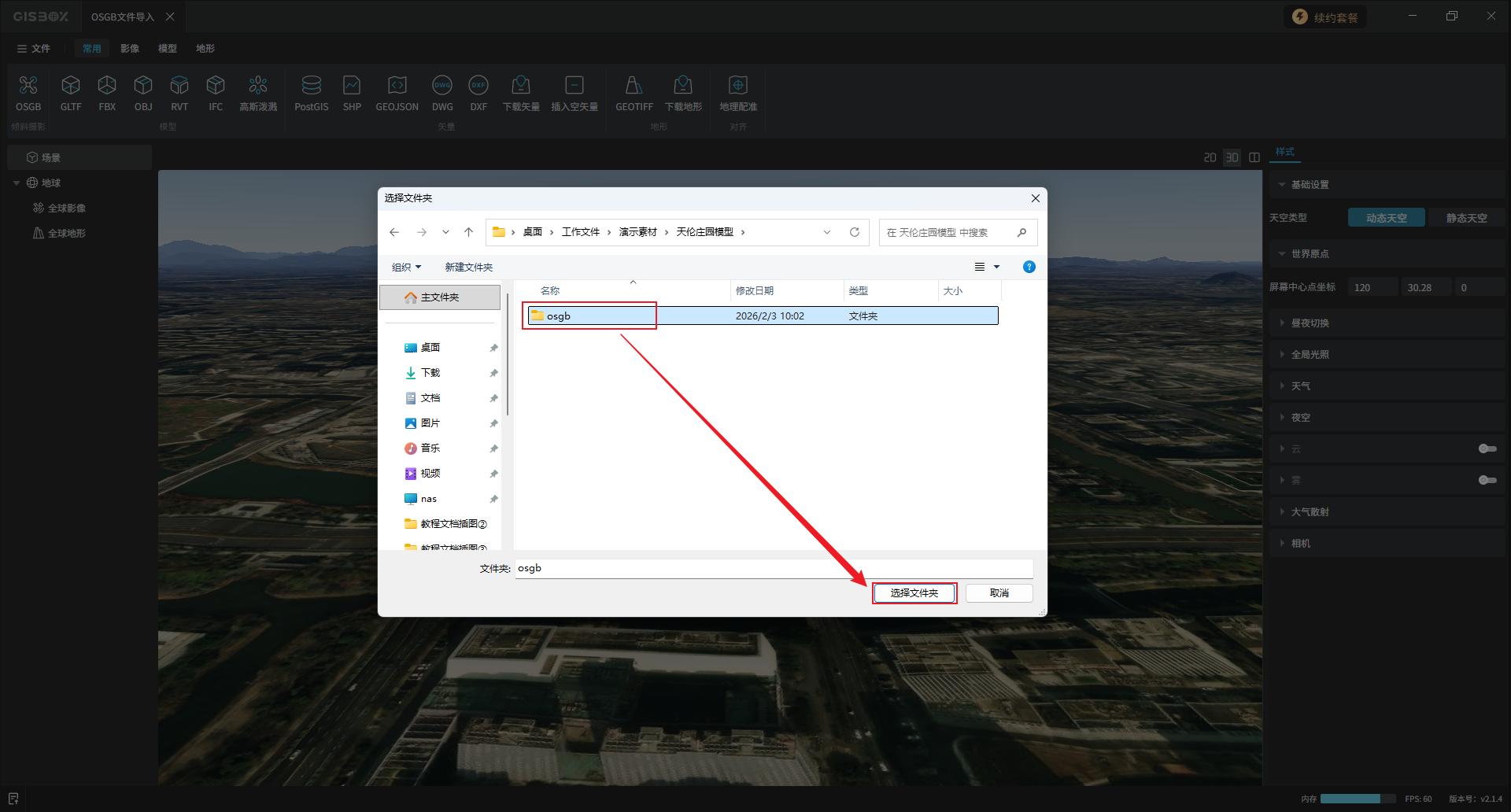Toggle the fog switch in style panel
The height and width of the screenshot is (812, 1511).
pyautogui.click(x=1487, y=480)
